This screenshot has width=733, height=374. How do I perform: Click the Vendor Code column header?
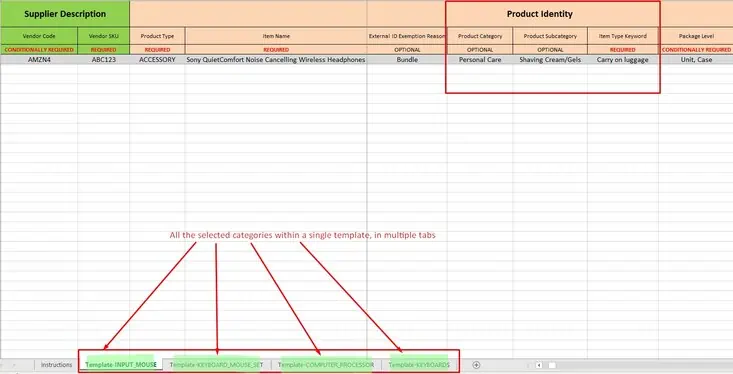pos(39,36)
